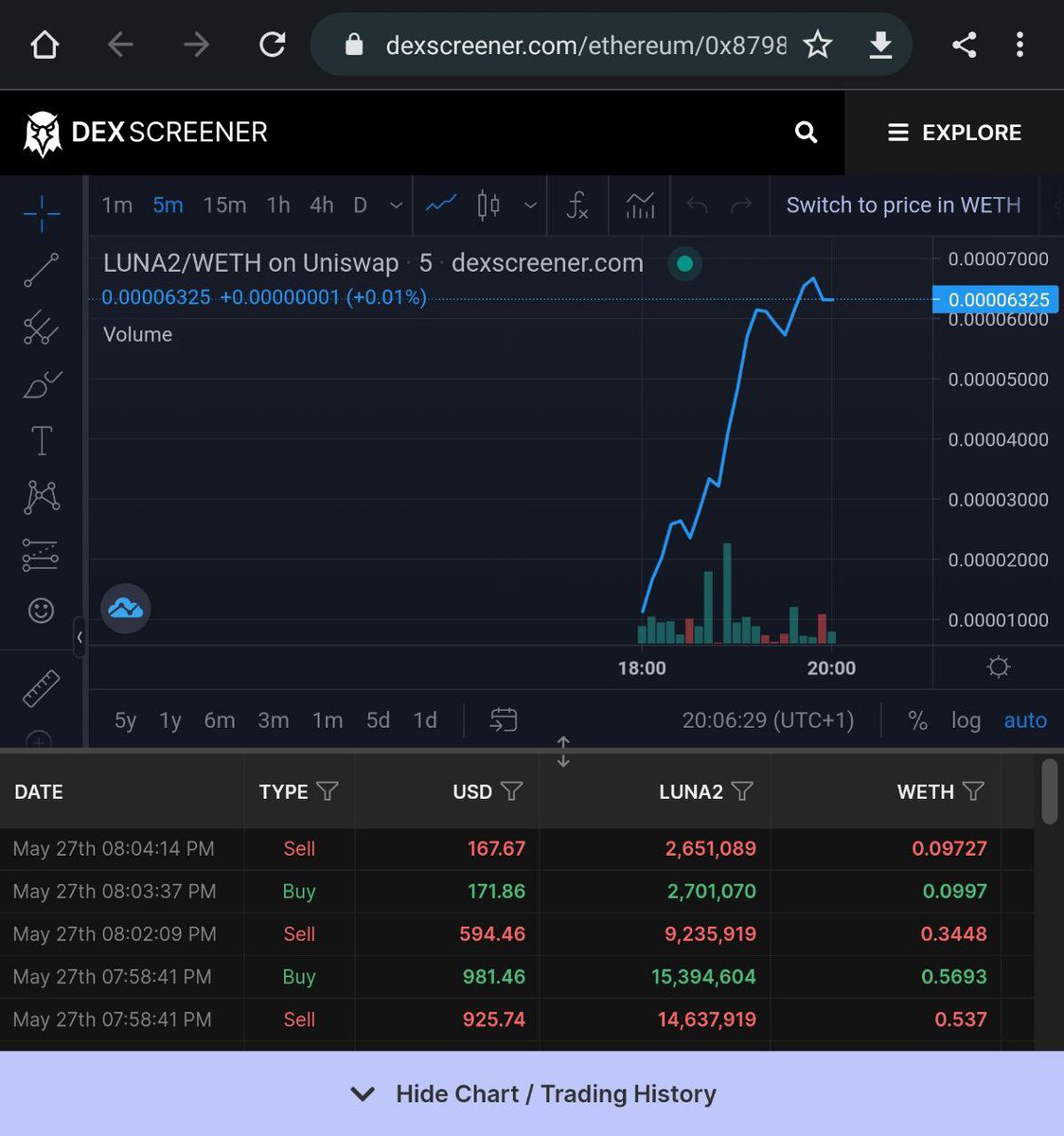Screen dimensions: 1064x1136
Task: Select the line chart style icon
Action: tap(441, 204)
